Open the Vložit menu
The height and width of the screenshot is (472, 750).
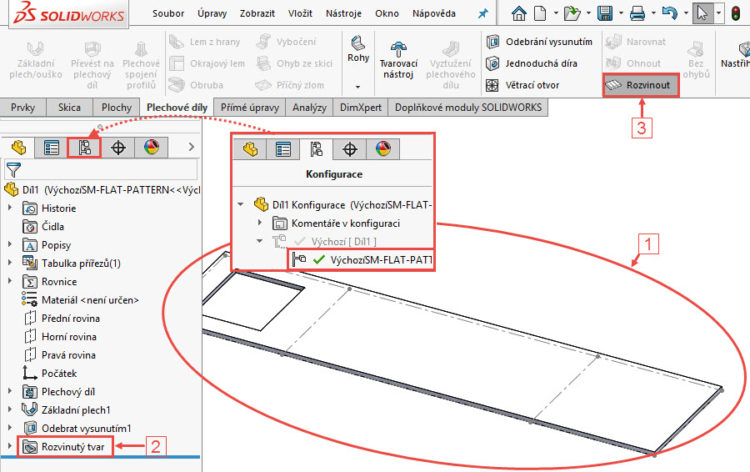click(x=300, y=13)
